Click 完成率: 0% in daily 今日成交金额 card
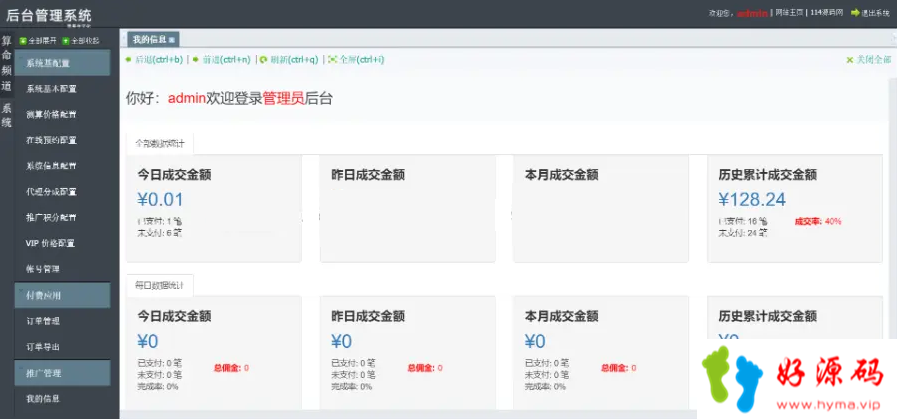This screenshot has height=419, width=897. (x=158, y=386)
